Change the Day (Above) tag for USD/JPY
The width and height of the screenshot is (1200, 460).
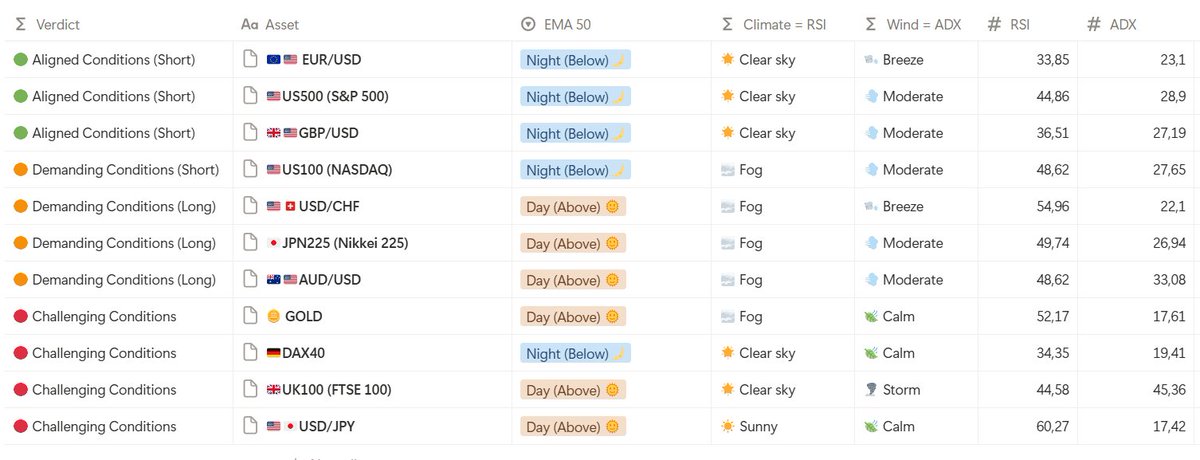[x=573, y=426]
